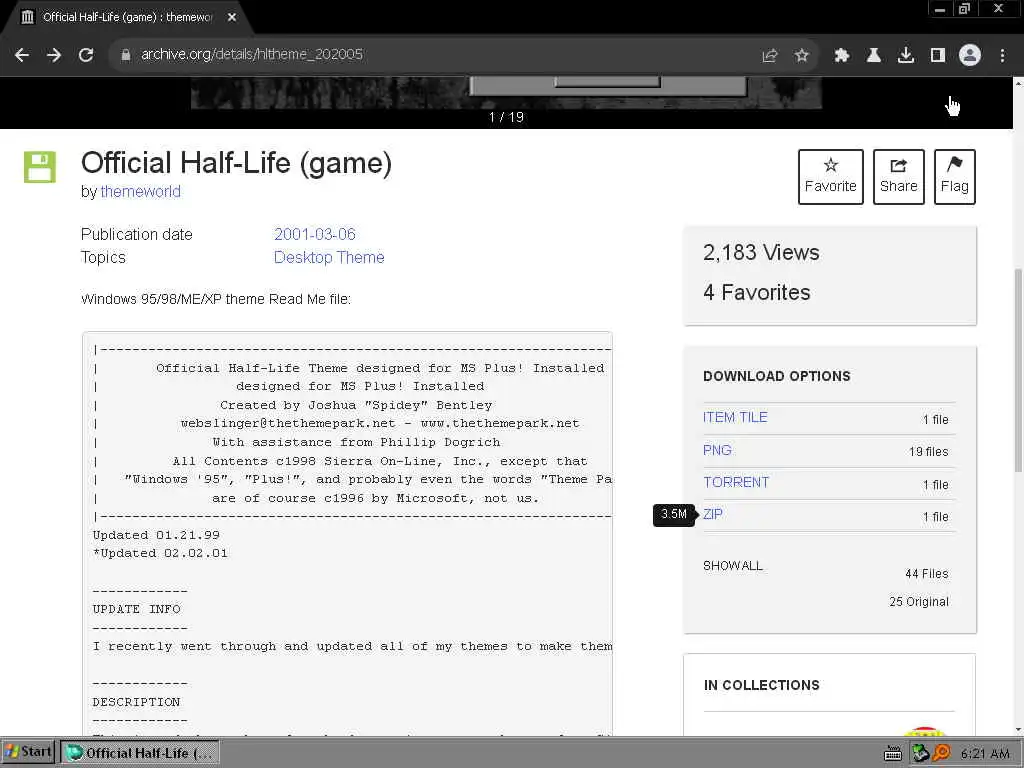
Task: Click the 1 / 19 image counter
Action: 506,118
